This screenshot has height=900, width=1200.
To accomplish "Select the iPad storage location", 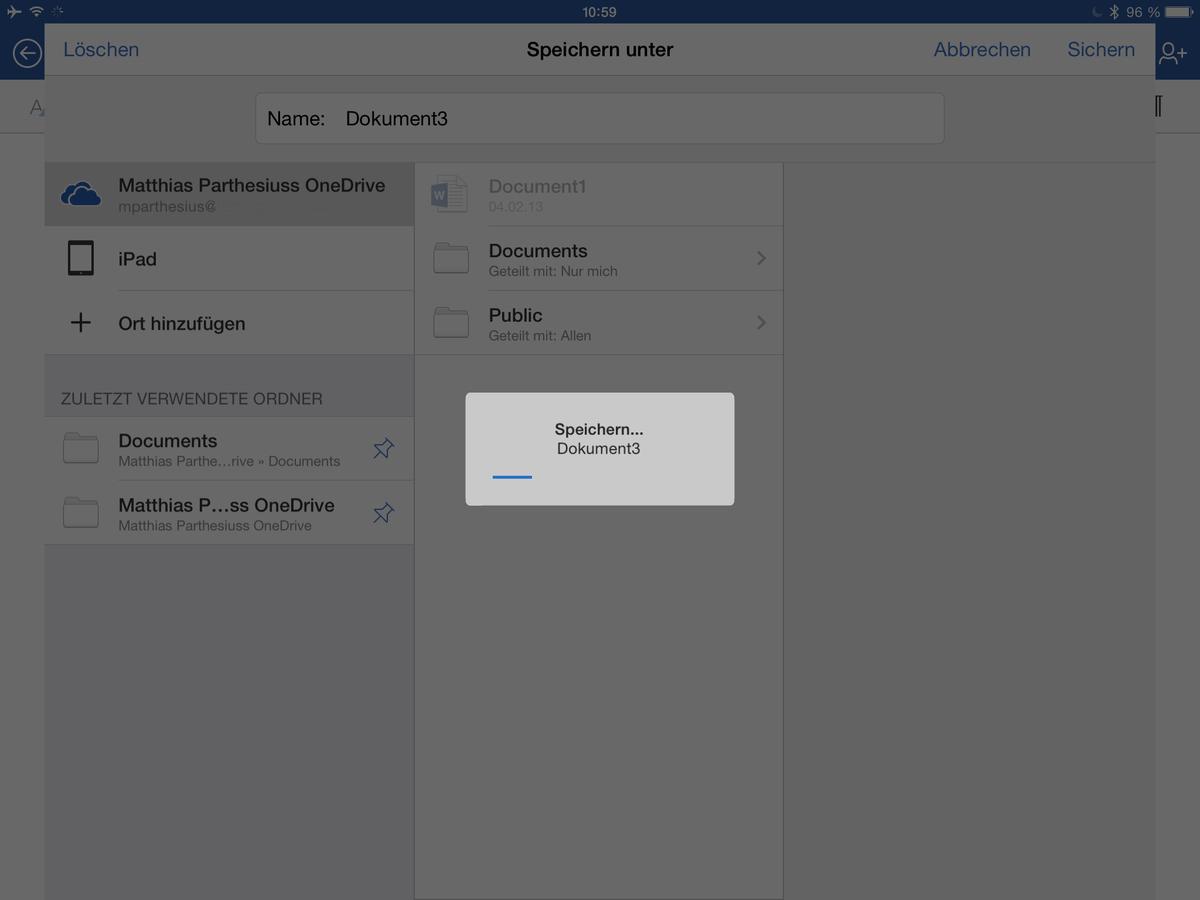I will click(229, 258).
